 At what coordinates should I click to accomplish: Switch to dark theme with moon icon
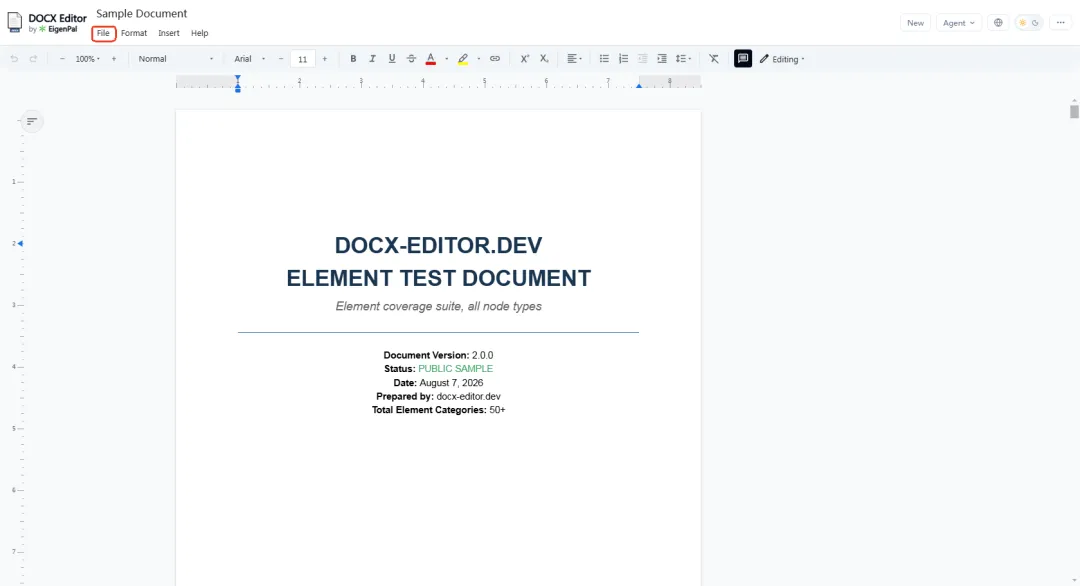point(1035,23)
